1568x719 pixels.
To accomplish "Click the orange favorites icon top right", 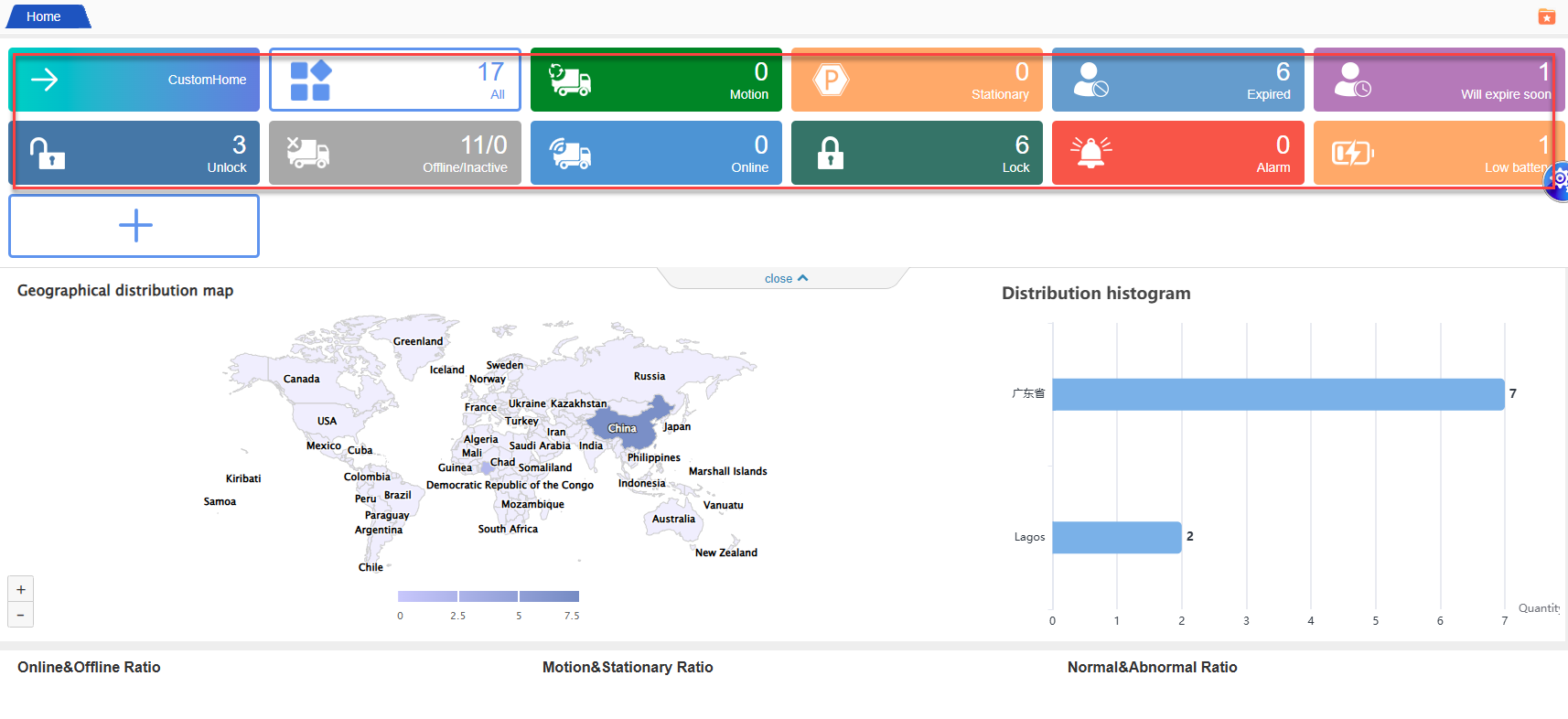I will pyautogui.click(x=1546, y=16).
